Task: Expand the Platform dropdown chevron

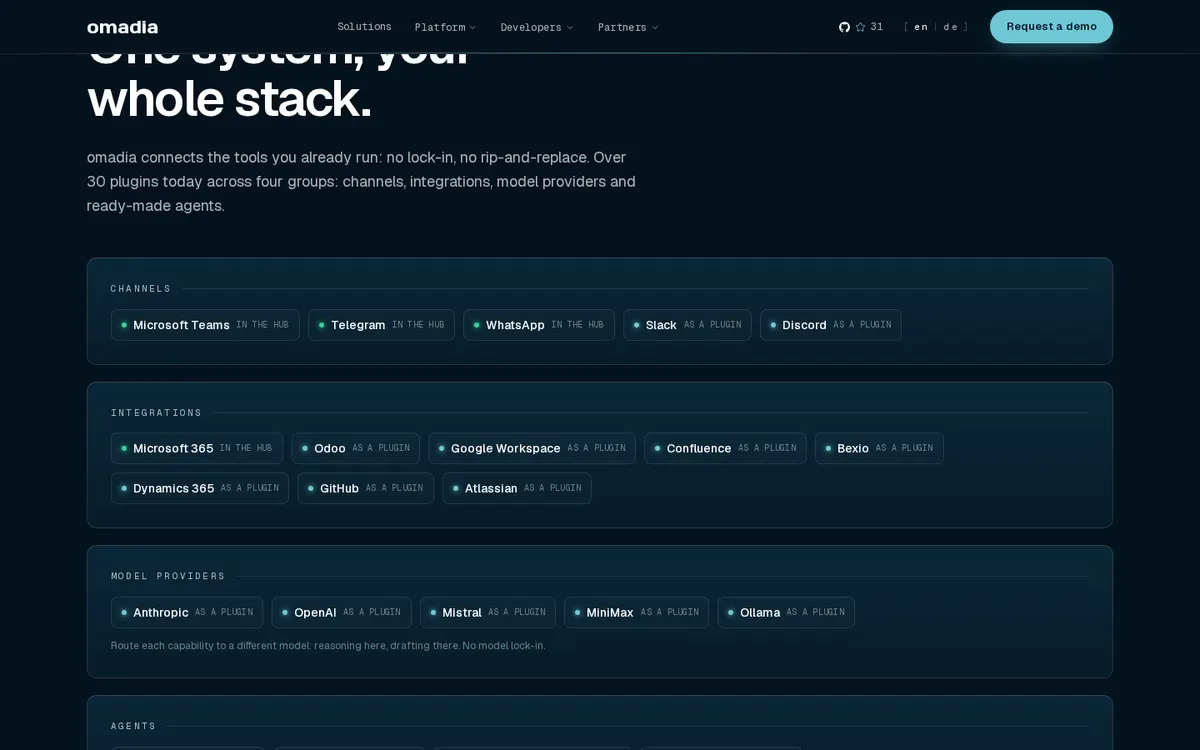Action: pos(473,28)
